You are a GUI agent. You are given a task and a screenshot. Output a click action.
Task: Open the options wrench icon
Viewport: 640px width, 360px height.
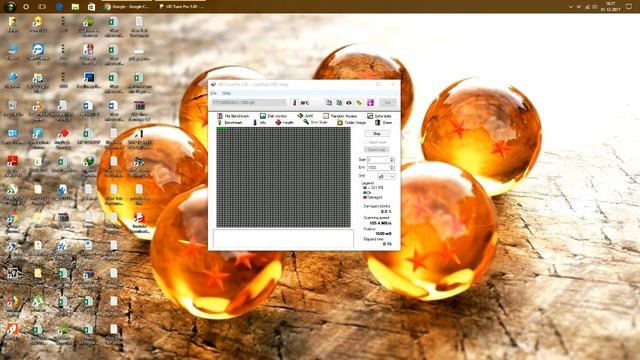click(359, 103)
